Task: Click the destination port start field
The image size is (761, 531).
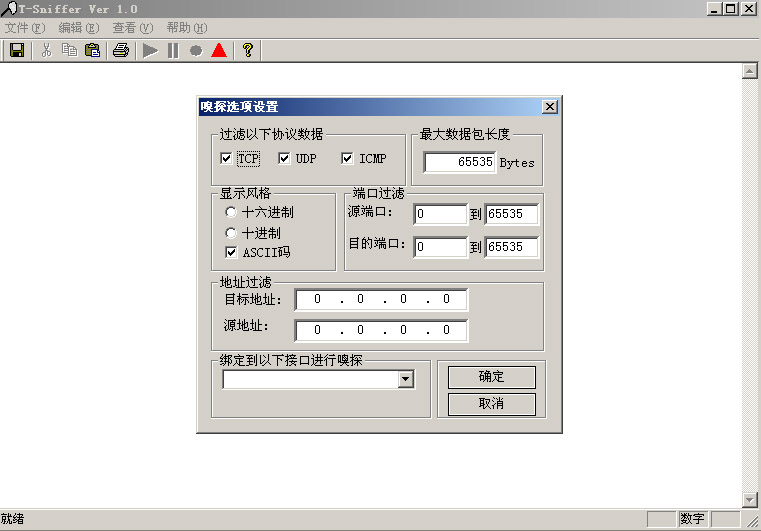Action: click(x=441, y=247)
